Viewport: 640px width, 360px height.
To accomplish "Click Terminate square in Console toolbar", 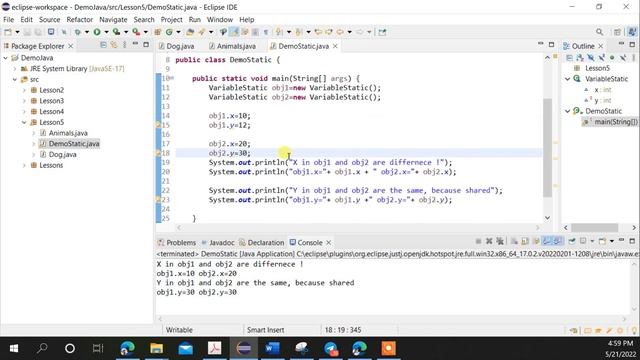I will click(x=478, y=242).
